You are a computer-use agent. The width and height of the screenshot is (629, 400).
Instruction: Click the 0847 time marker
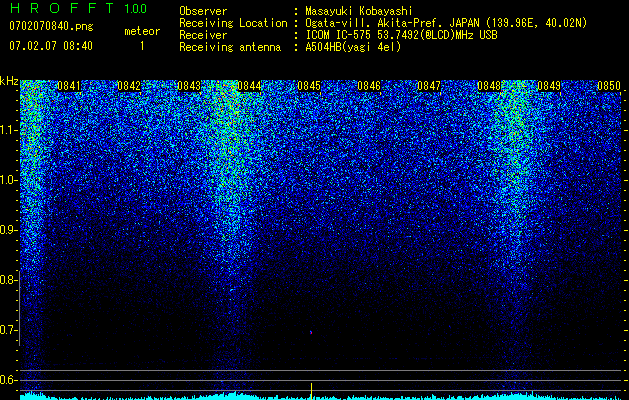click(429, 86)
